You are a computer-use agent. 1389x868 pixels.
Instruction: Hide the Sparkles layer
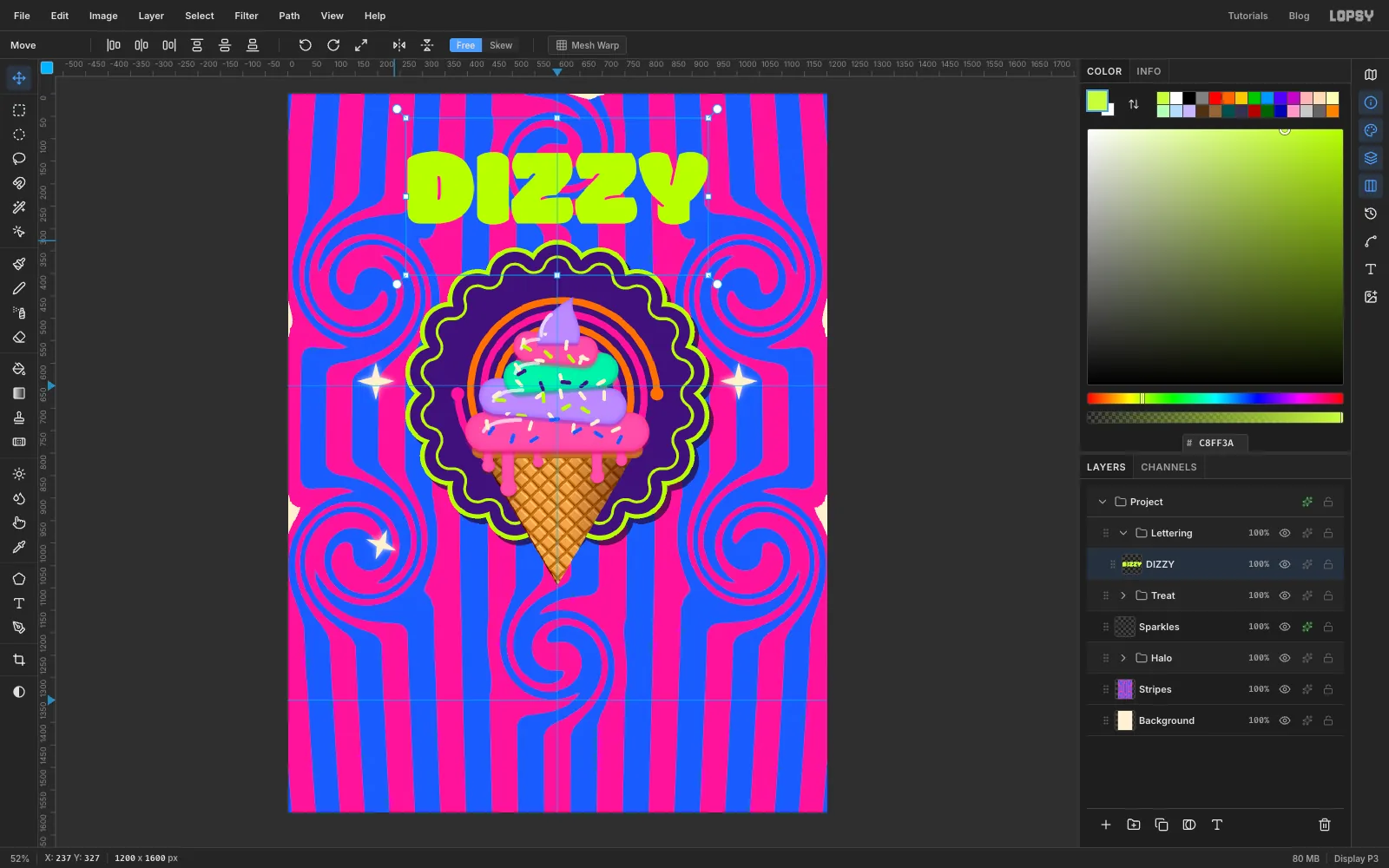pyautogui.click(x=1285, y=627)
